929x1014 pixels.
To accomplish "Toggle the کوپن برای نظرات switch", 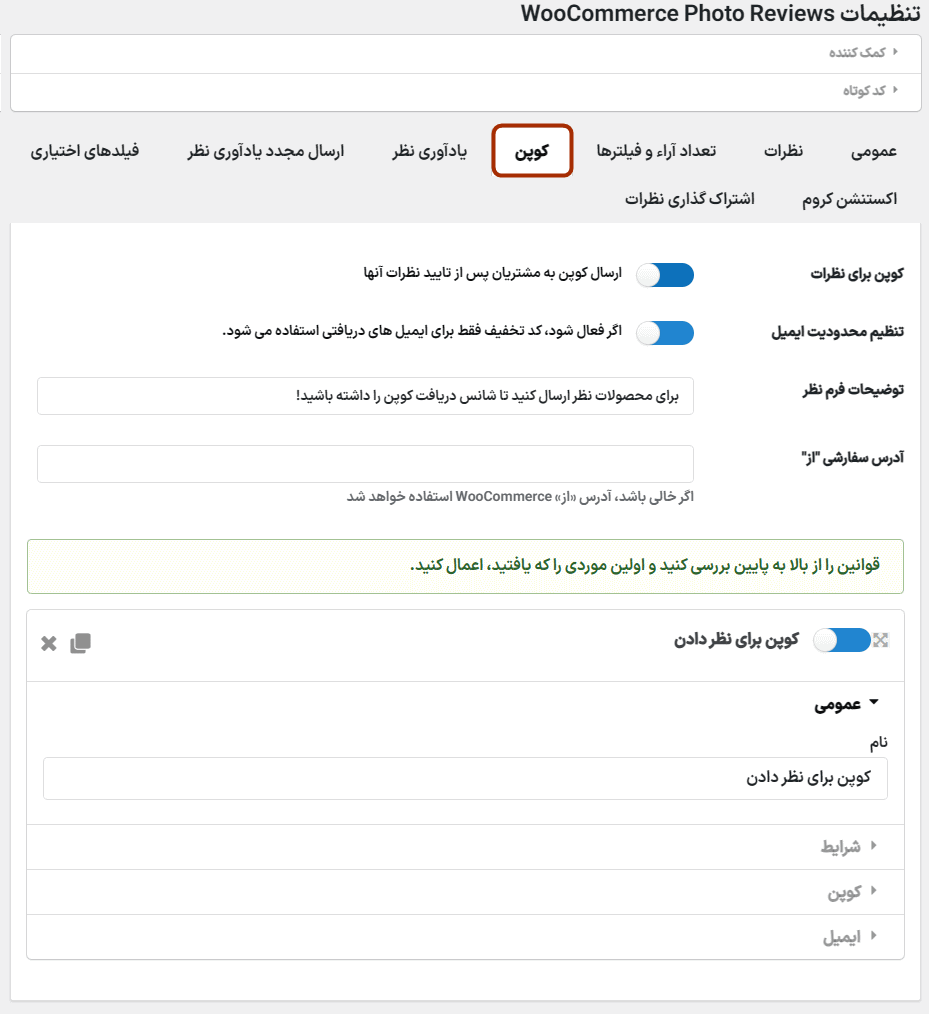I will (665, 275).
